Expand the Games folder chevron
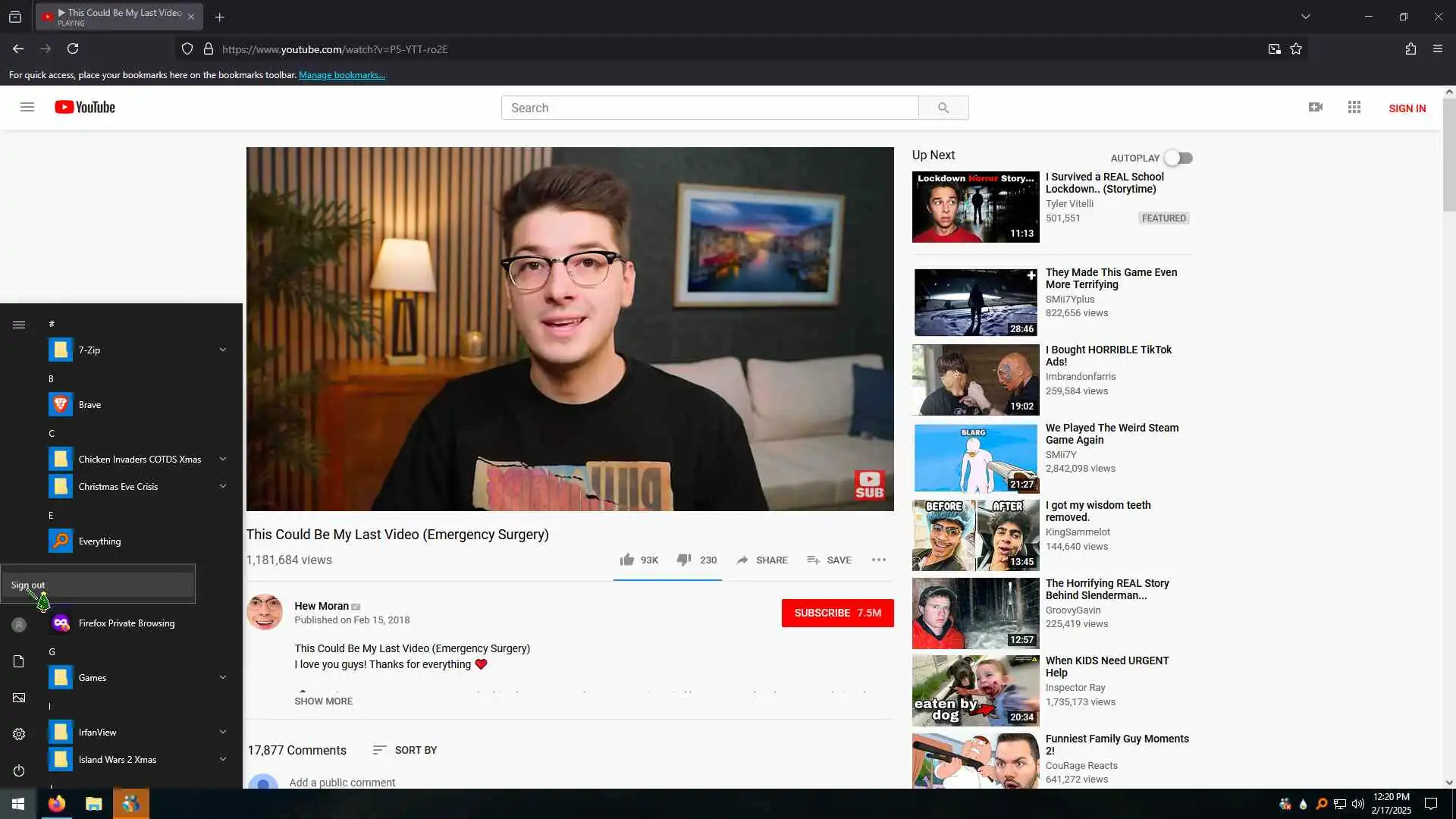 click(223, 677)
